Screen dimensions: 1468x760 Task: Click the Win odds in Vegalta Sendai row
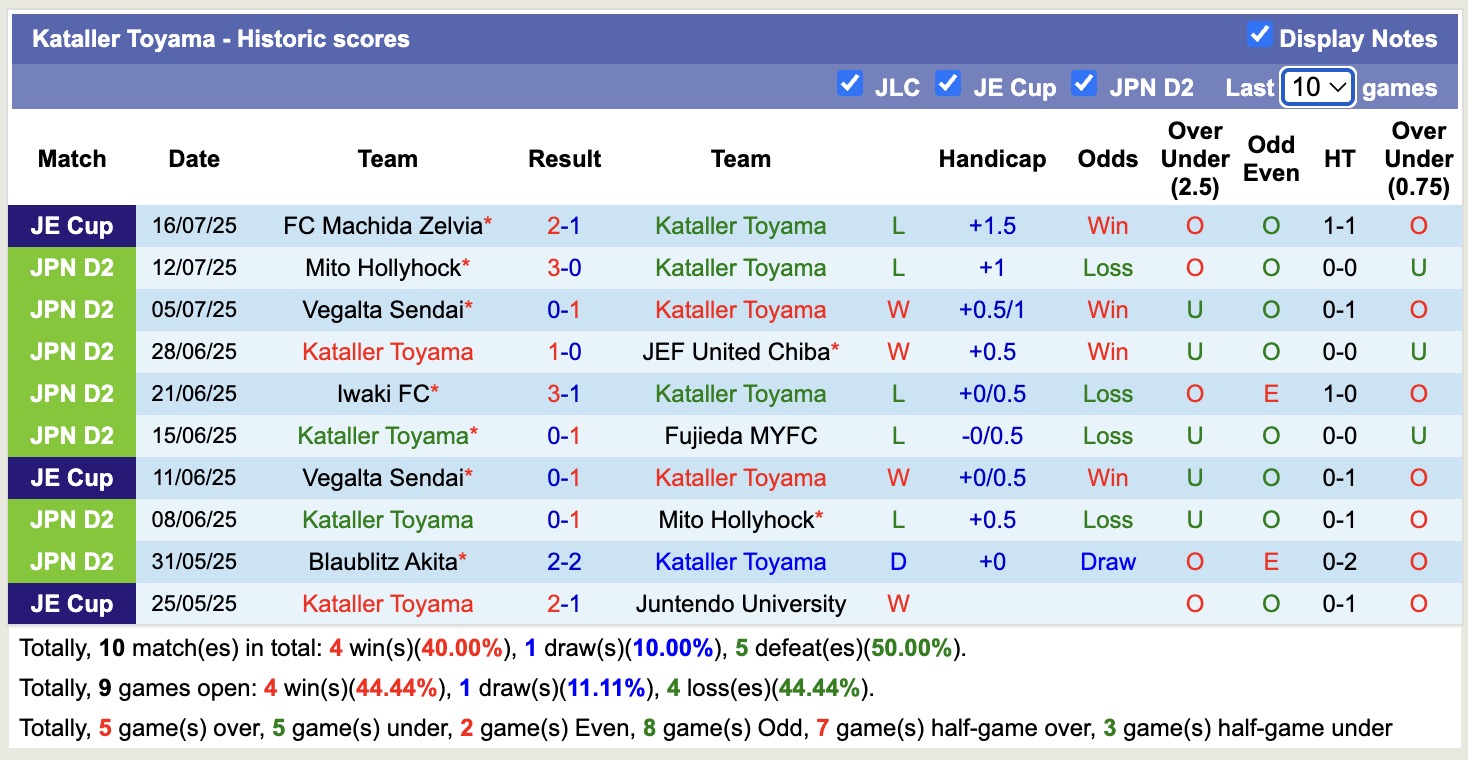pos(1107,309)
